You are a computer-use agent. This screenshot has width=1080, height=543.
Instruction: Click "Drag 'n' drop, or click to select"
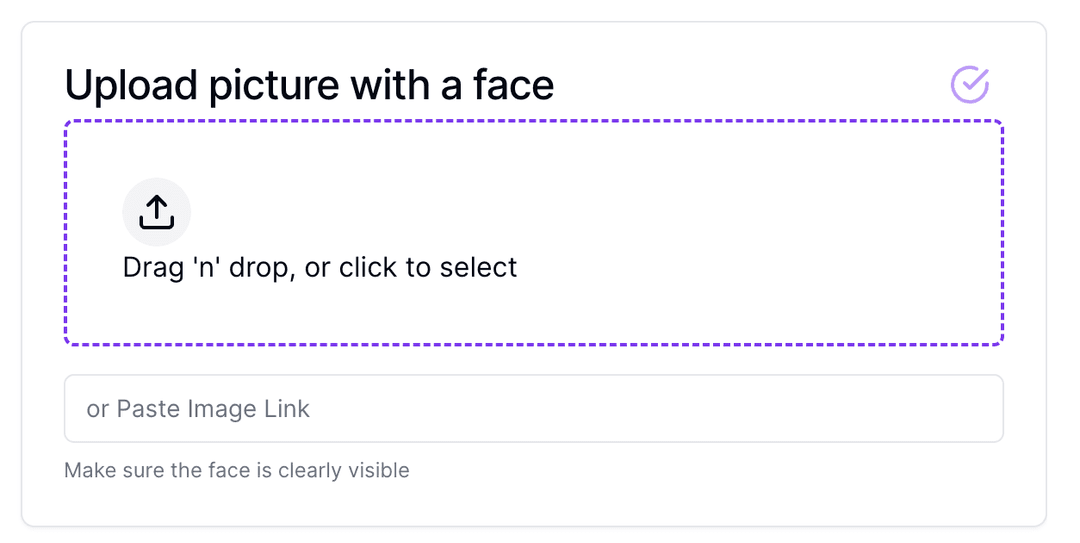pyautogui.click(x=320, y=268)
